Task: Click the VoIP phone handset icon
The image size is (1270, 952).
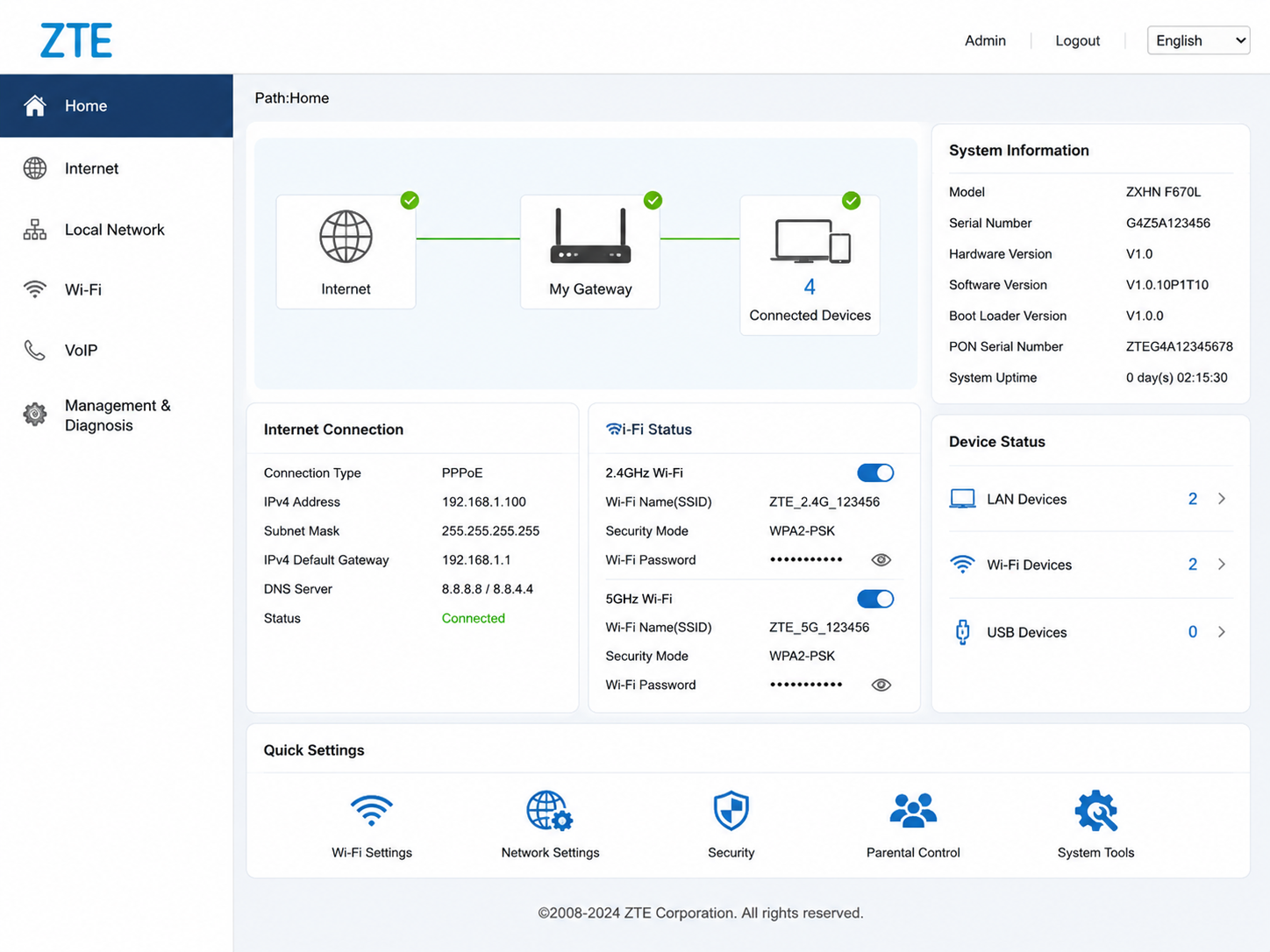Action: pos(35,351)
